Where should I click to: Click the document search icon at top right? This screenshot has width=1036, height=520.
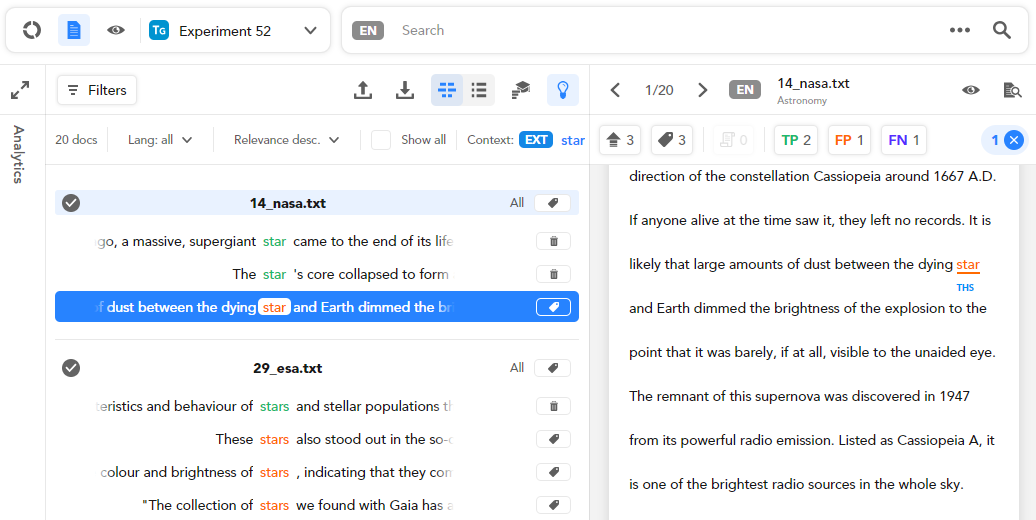1012,90
